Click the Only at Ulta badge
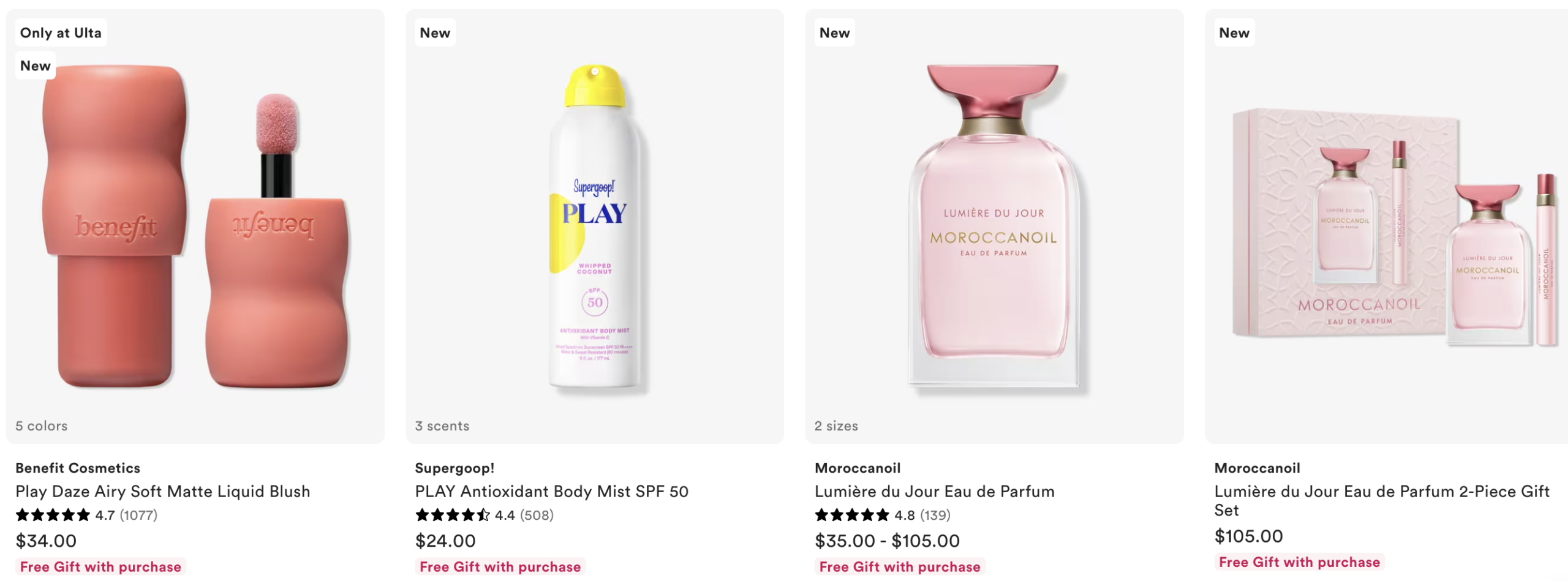 61,33
